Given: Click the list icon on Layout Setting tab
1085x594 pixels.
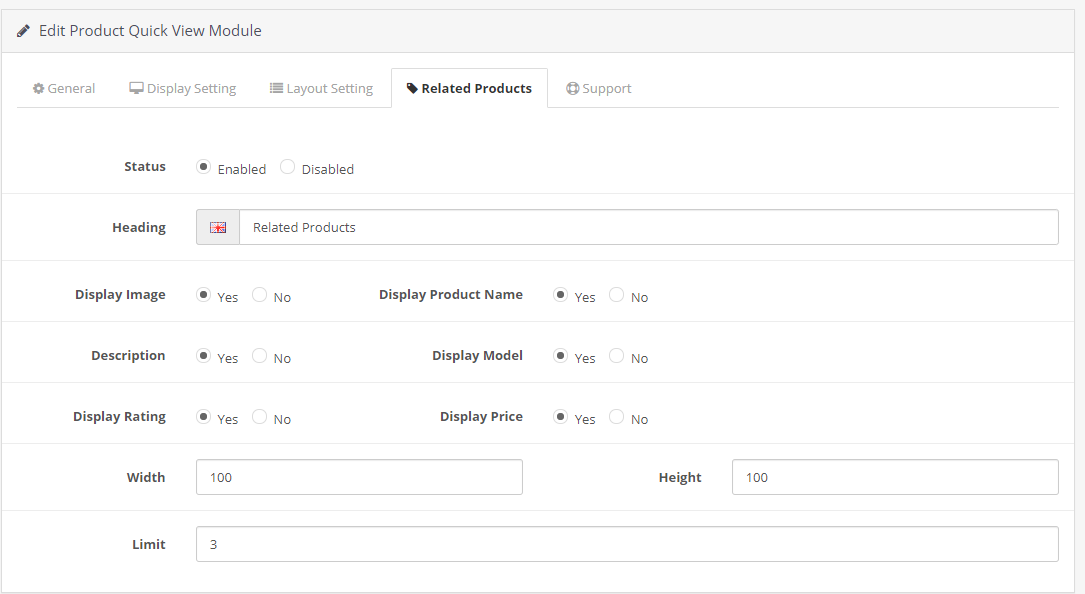Looking at the screenshot, I should tap(276, 88).
